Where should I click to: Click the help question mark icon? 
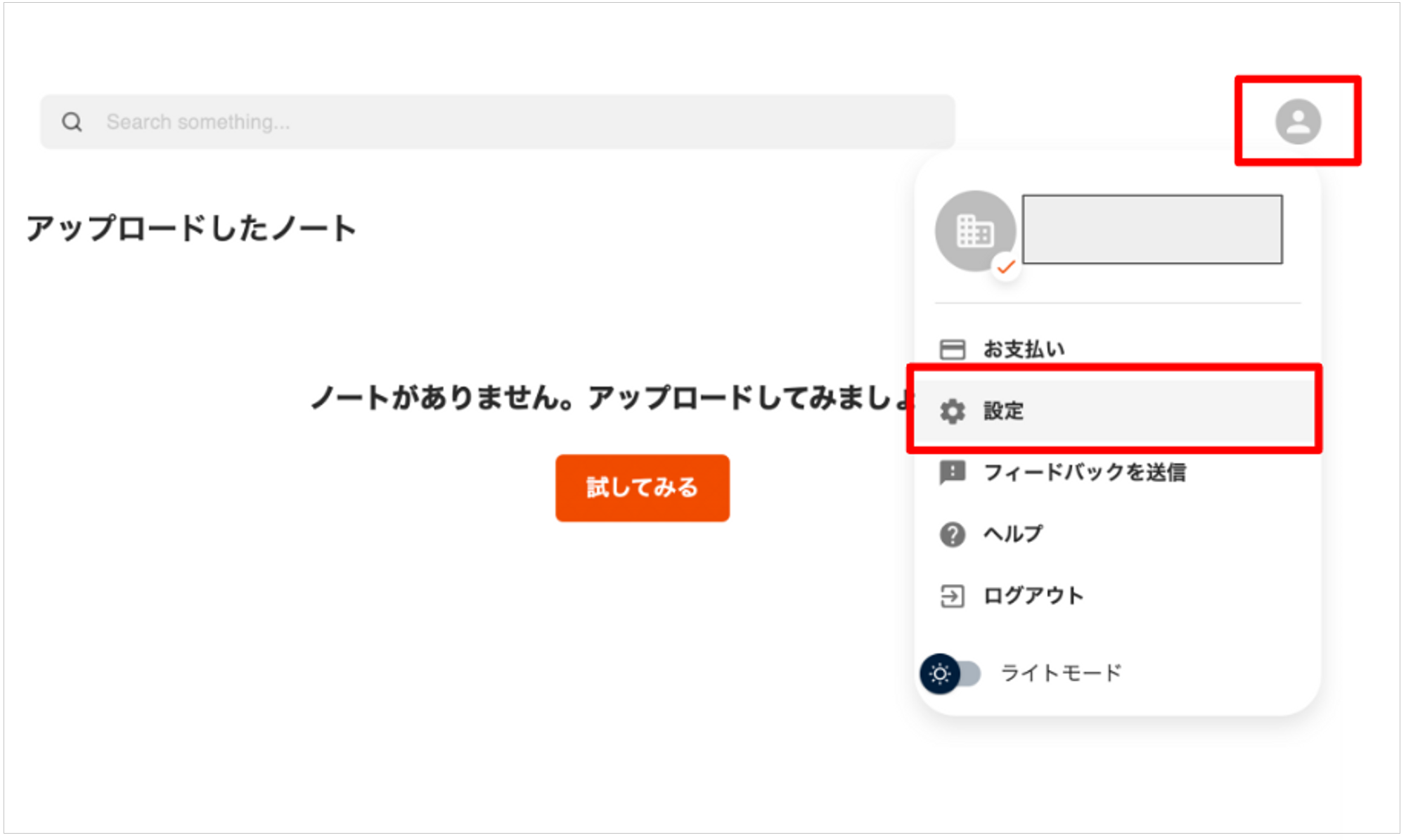click(953, 534)
